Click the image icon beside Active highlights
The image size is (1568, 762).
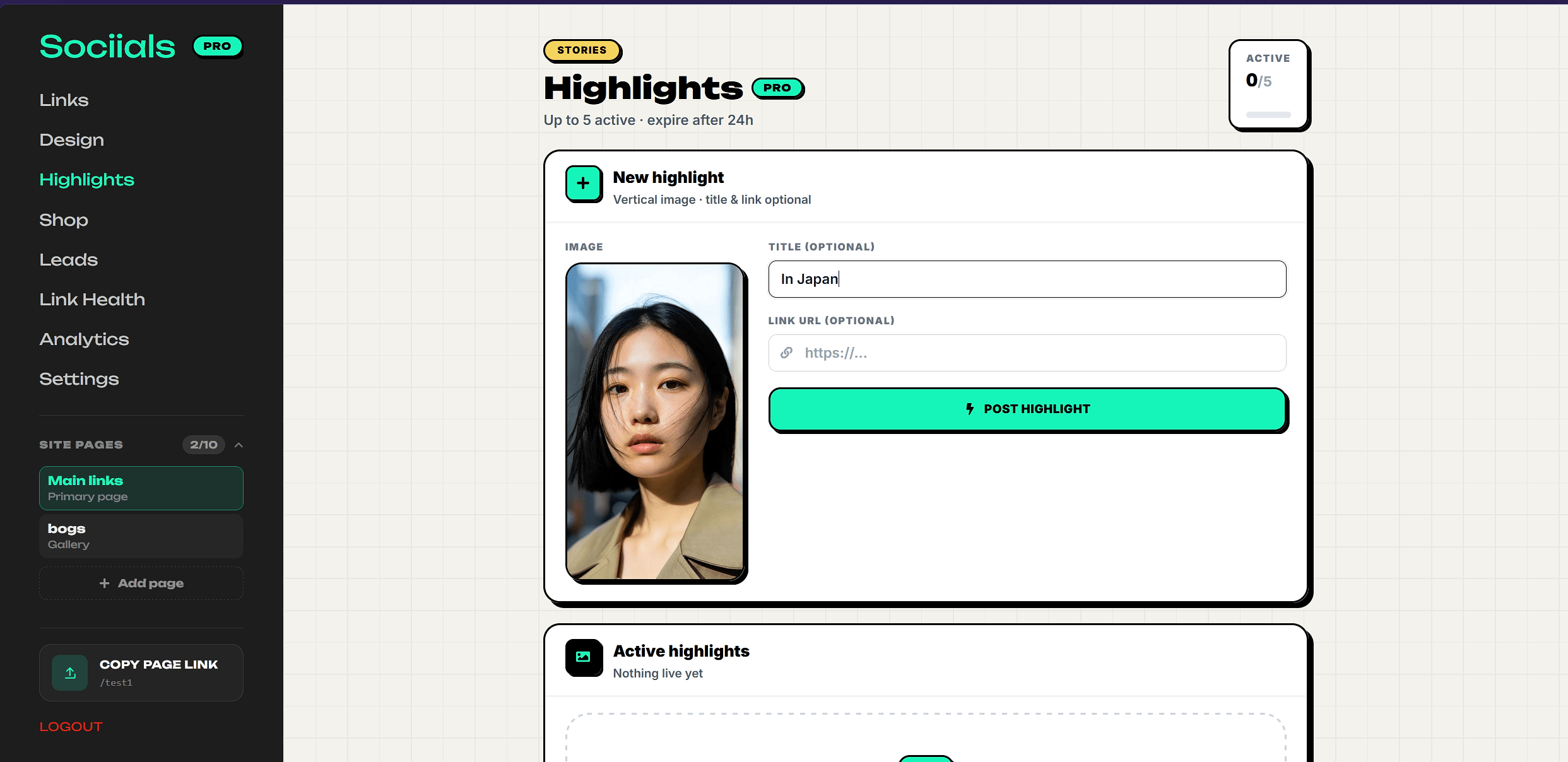click(x=583, y=657)
